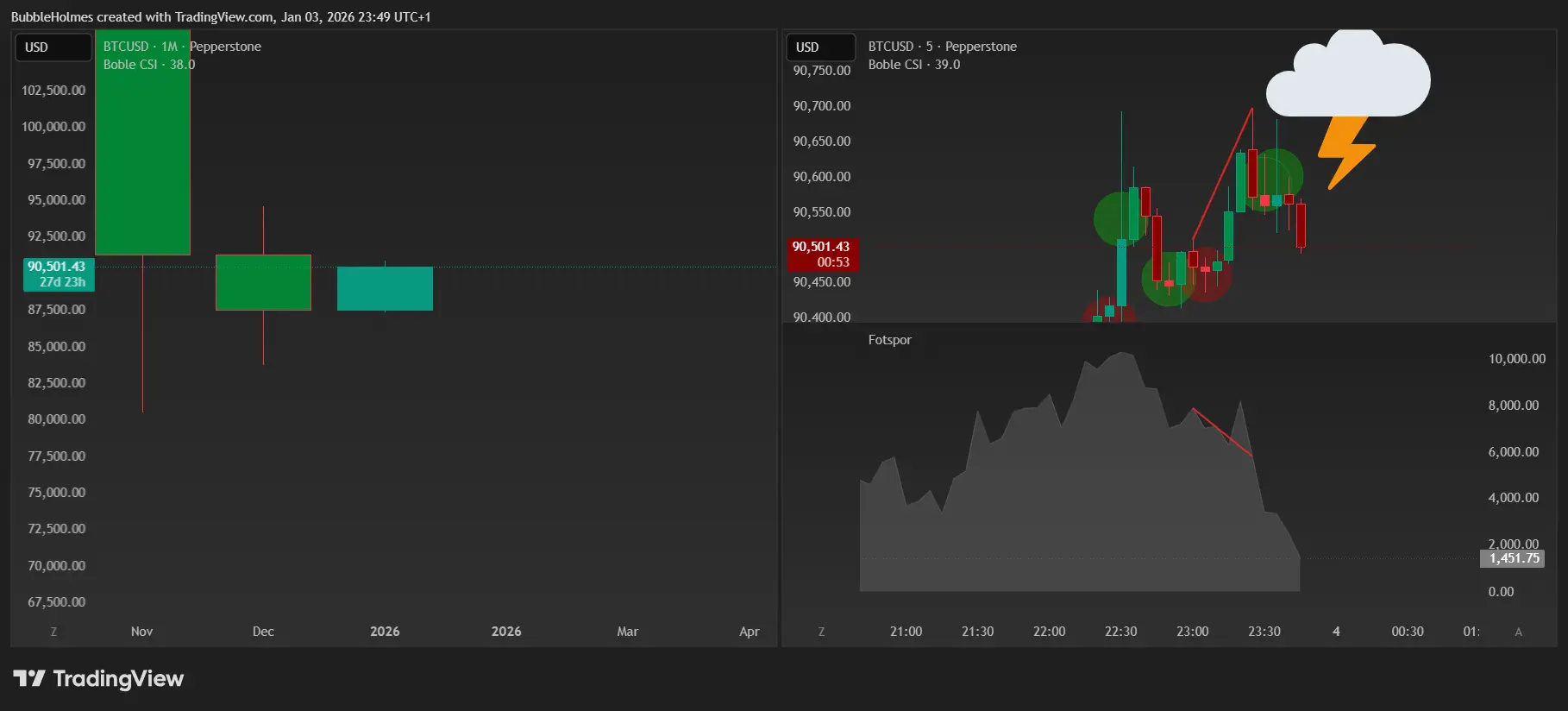Click the gray 1,451.75 Fotspor value label
Viewport: 1568px width, 711px height.
tap(1514, 558)
